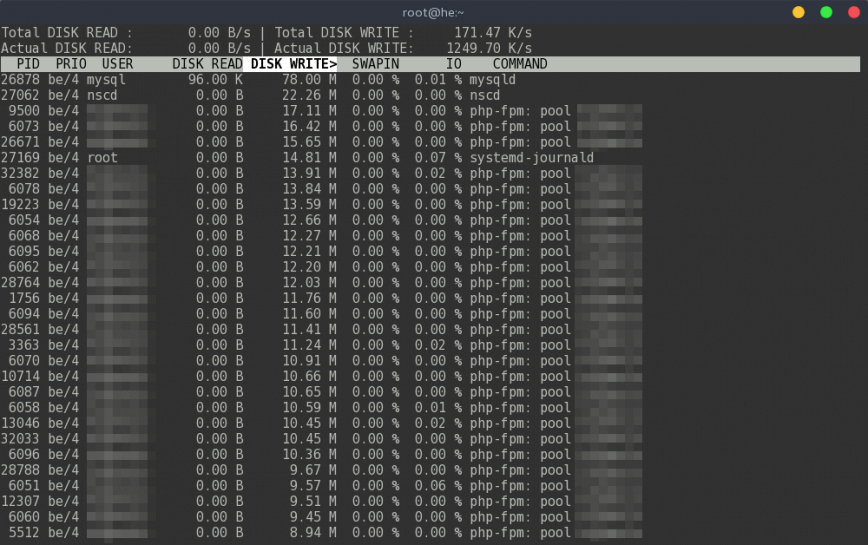This screenshot has width=868, height=545.
Task: Click the yellow minimize window button
Action: 798,12
